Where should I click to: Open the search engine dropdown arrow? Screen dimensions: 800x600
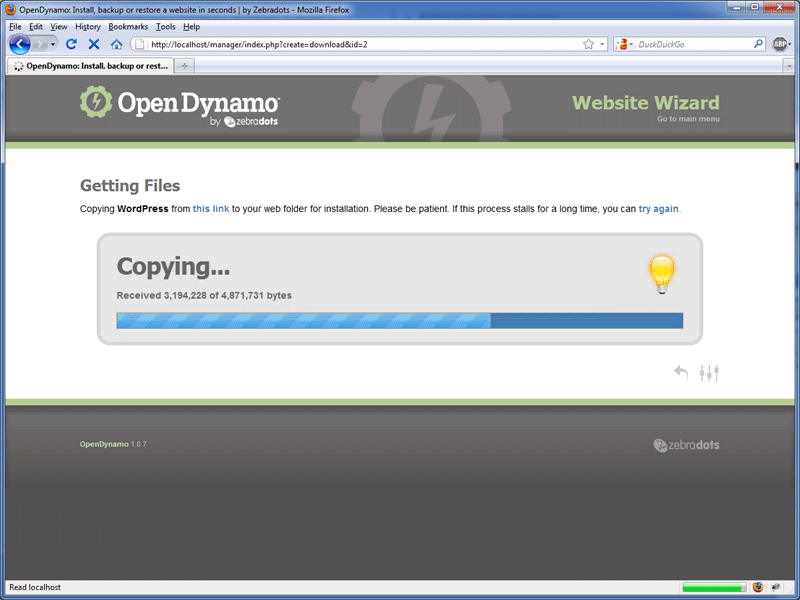631,44
